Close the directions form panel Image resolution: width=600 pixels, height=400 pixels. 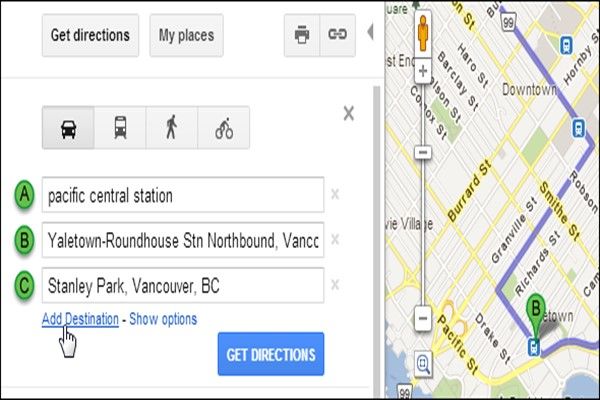tap(348, 113)
